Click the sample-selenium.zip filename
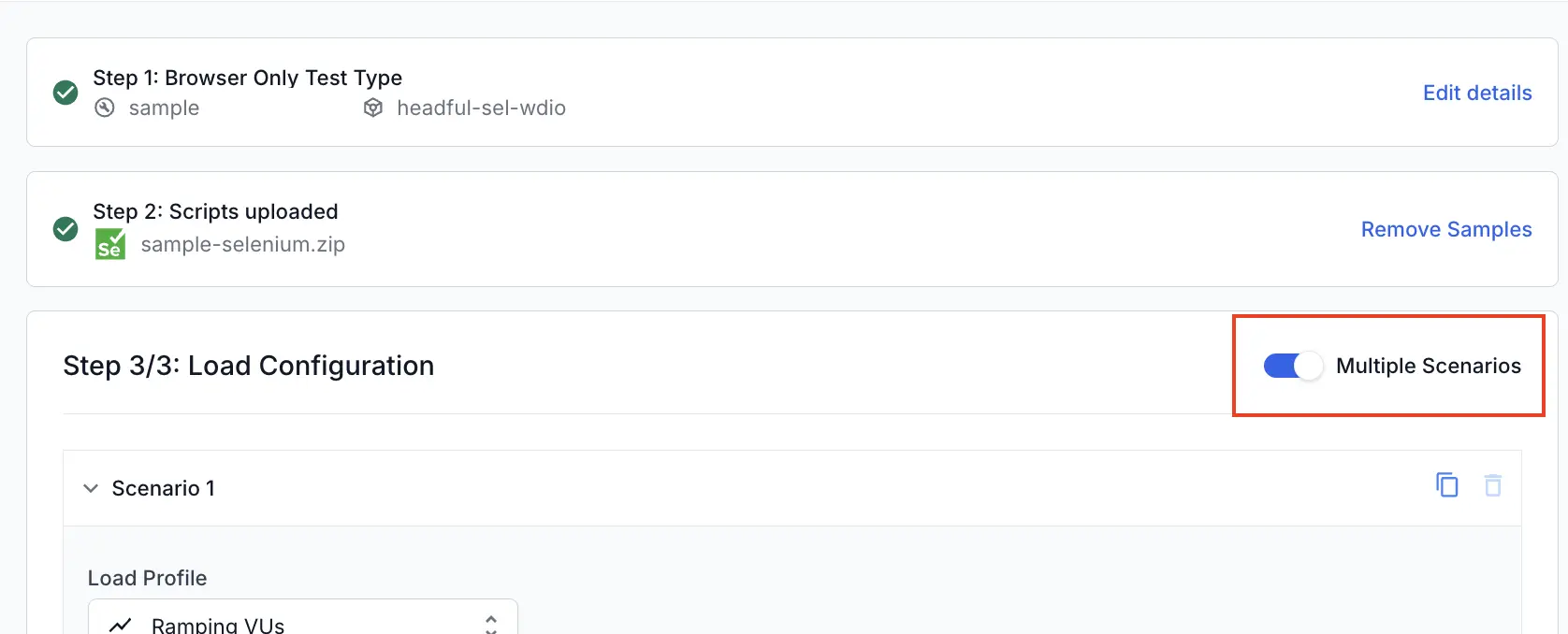 click(x=242, y=244)
